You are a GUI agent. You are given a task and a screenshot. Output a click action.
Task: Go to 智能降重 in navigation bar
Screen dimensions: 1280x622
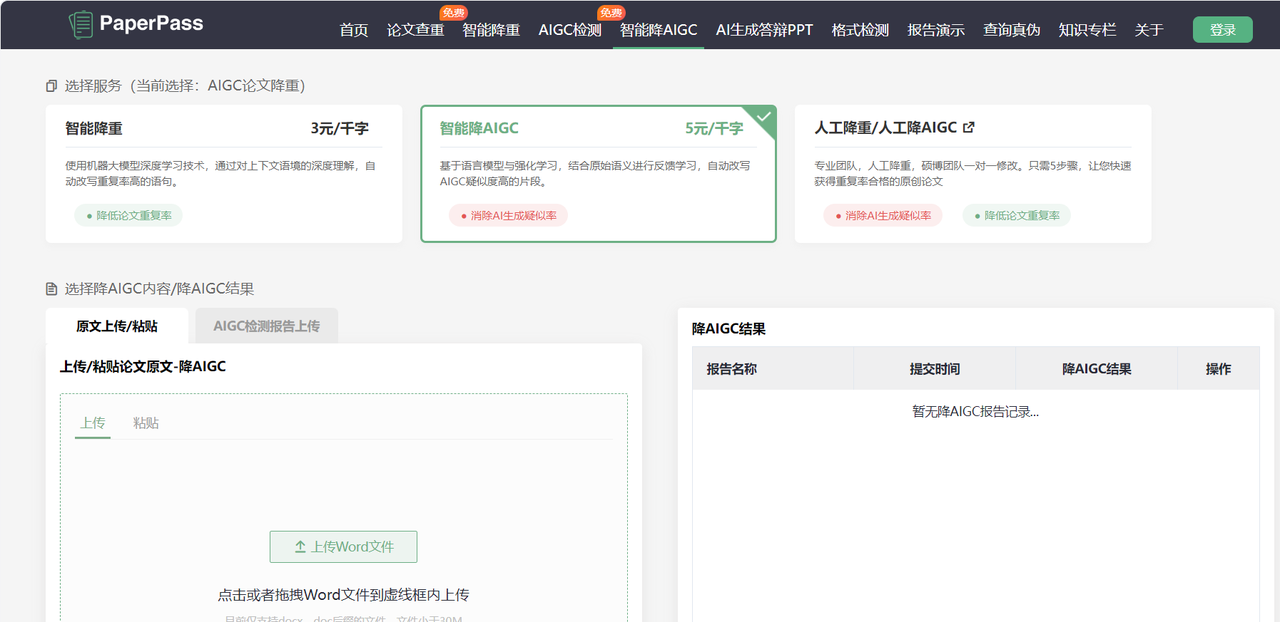point(491,30)
